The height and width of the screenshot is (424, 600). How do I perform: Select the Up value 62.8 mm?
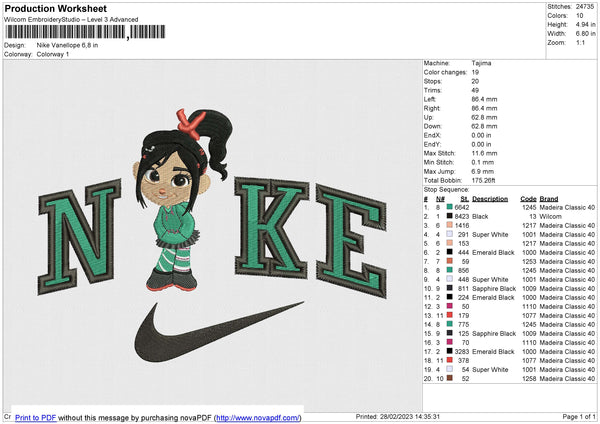click(484, 117)
